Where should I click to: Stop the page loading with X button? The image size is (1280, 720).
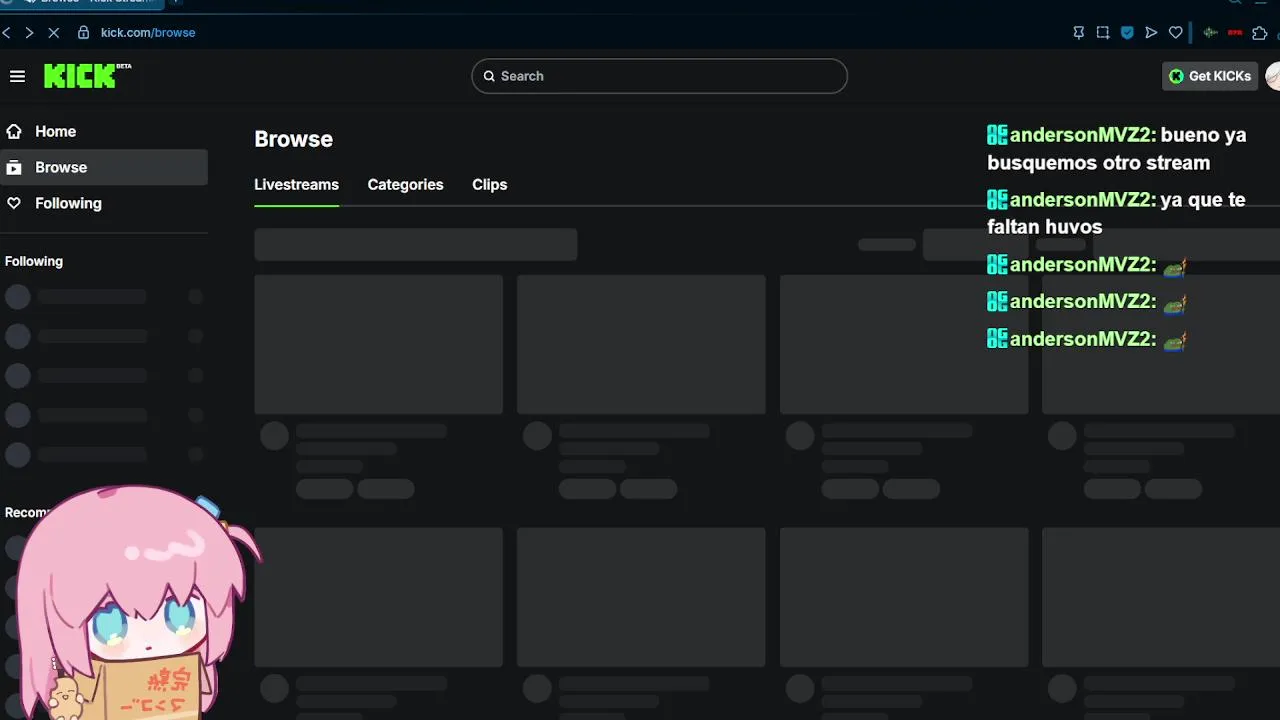click(54, 32)
